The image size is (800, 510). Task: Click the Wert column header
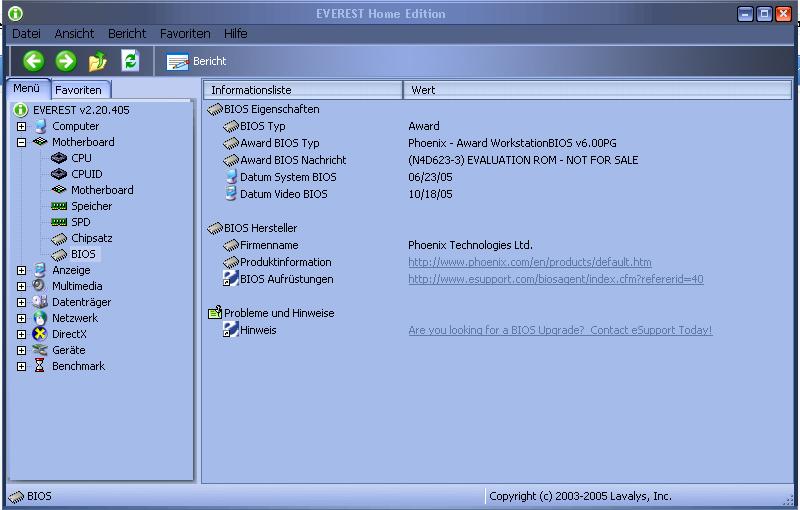[x=597, y=90]
